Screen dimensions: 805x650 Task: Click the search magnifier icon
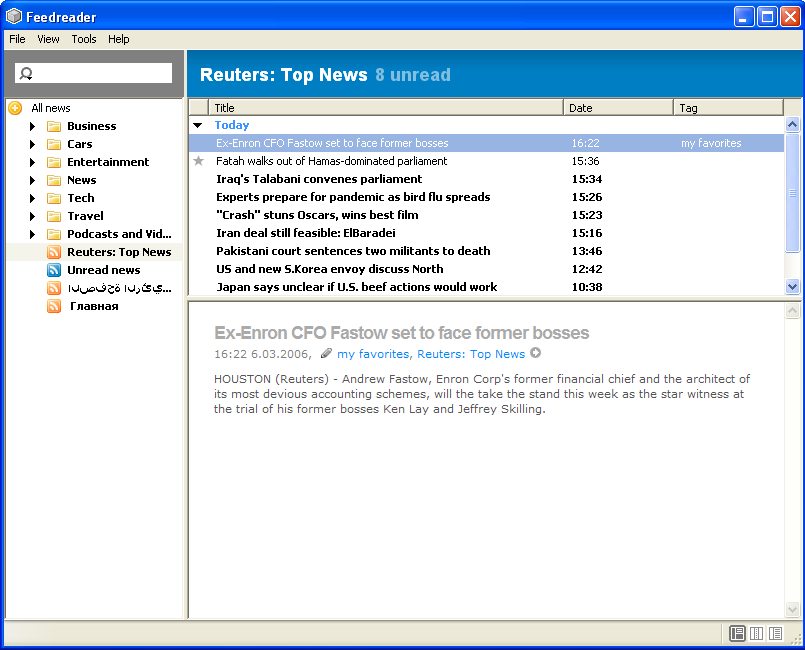click(x=26, y=73)
